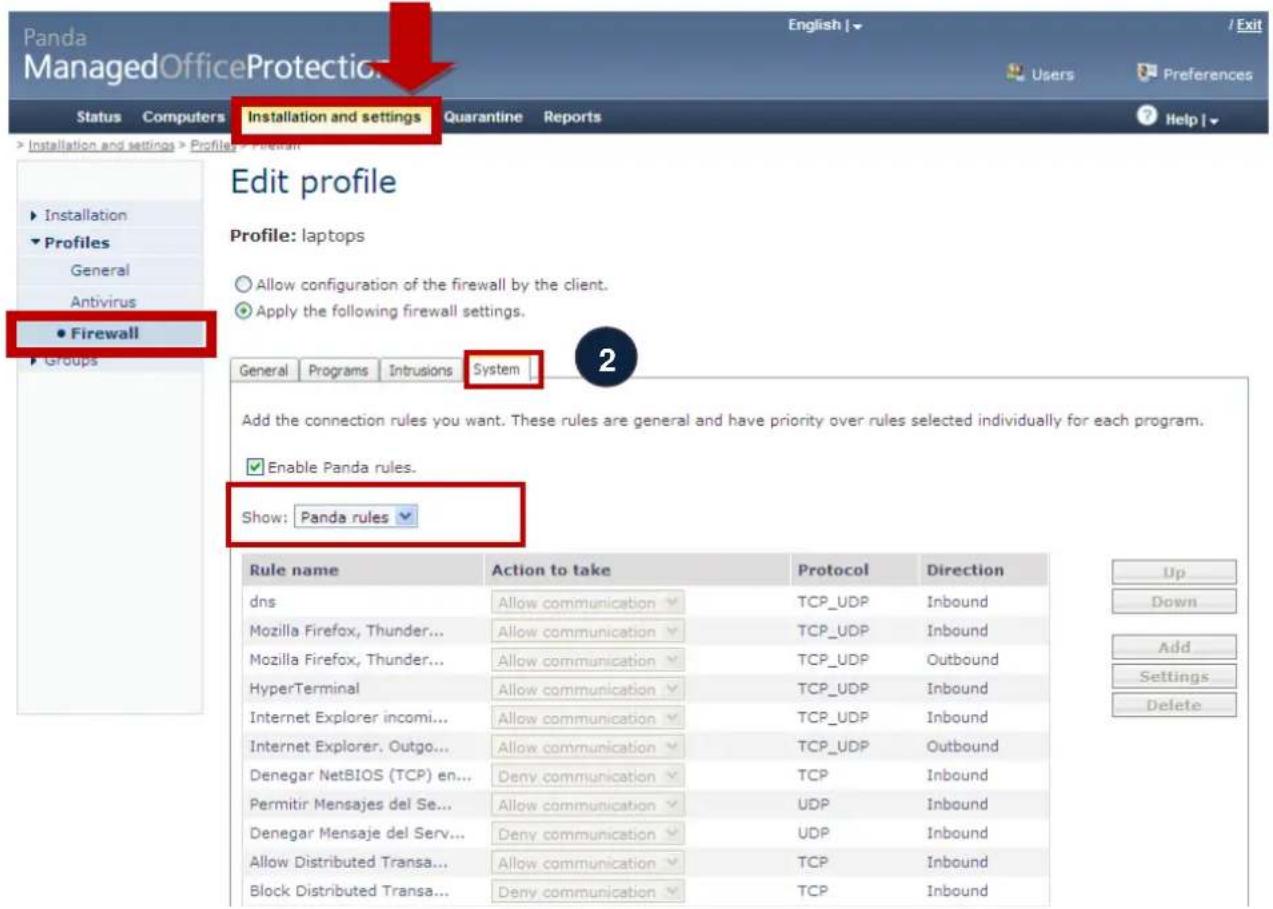Click the rule Settings button

coord(1174,677)
